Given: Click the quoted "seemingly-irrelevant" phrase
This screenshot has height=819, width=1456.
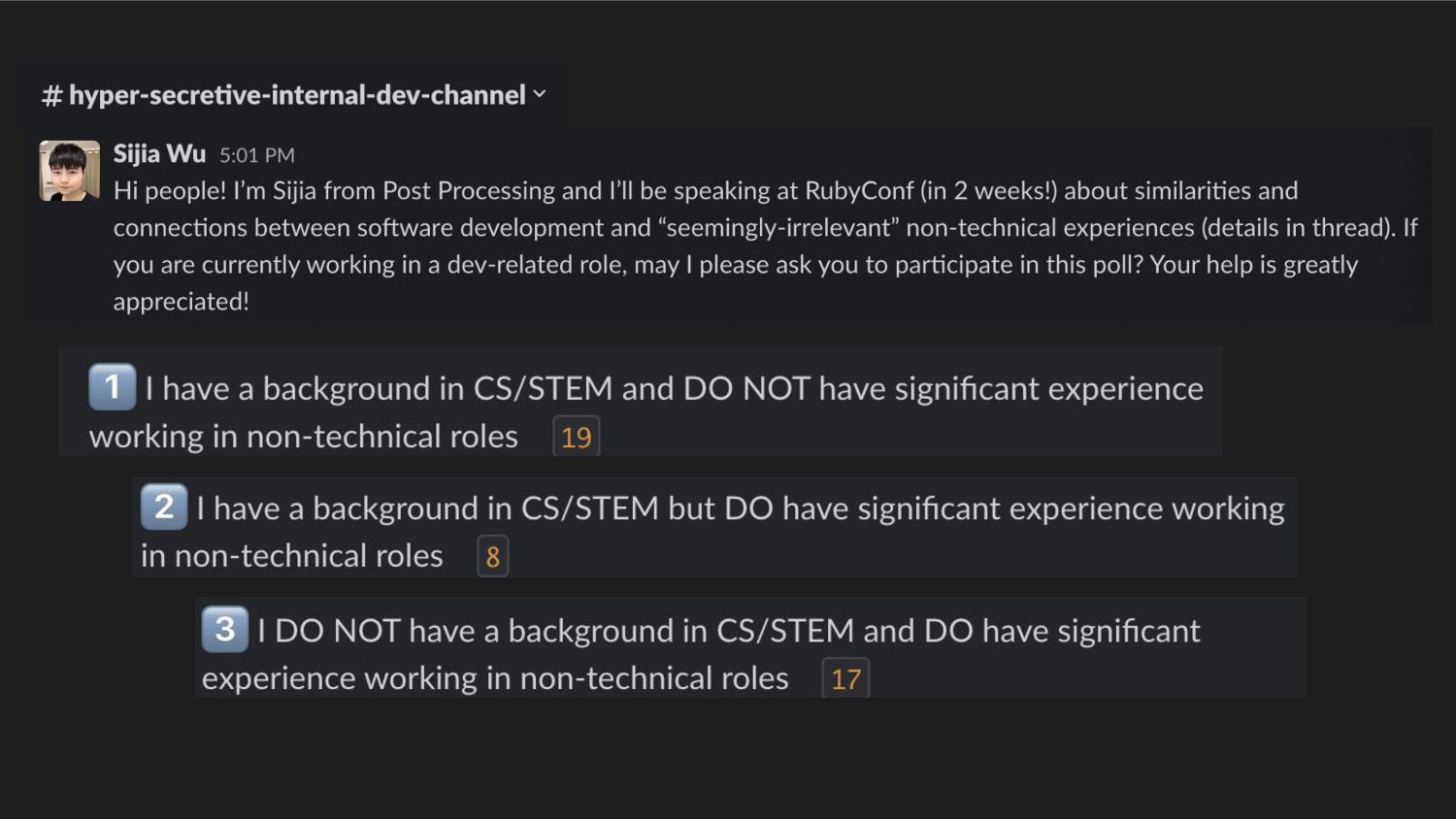Looking at the screenshot, I should coord(778,227).
